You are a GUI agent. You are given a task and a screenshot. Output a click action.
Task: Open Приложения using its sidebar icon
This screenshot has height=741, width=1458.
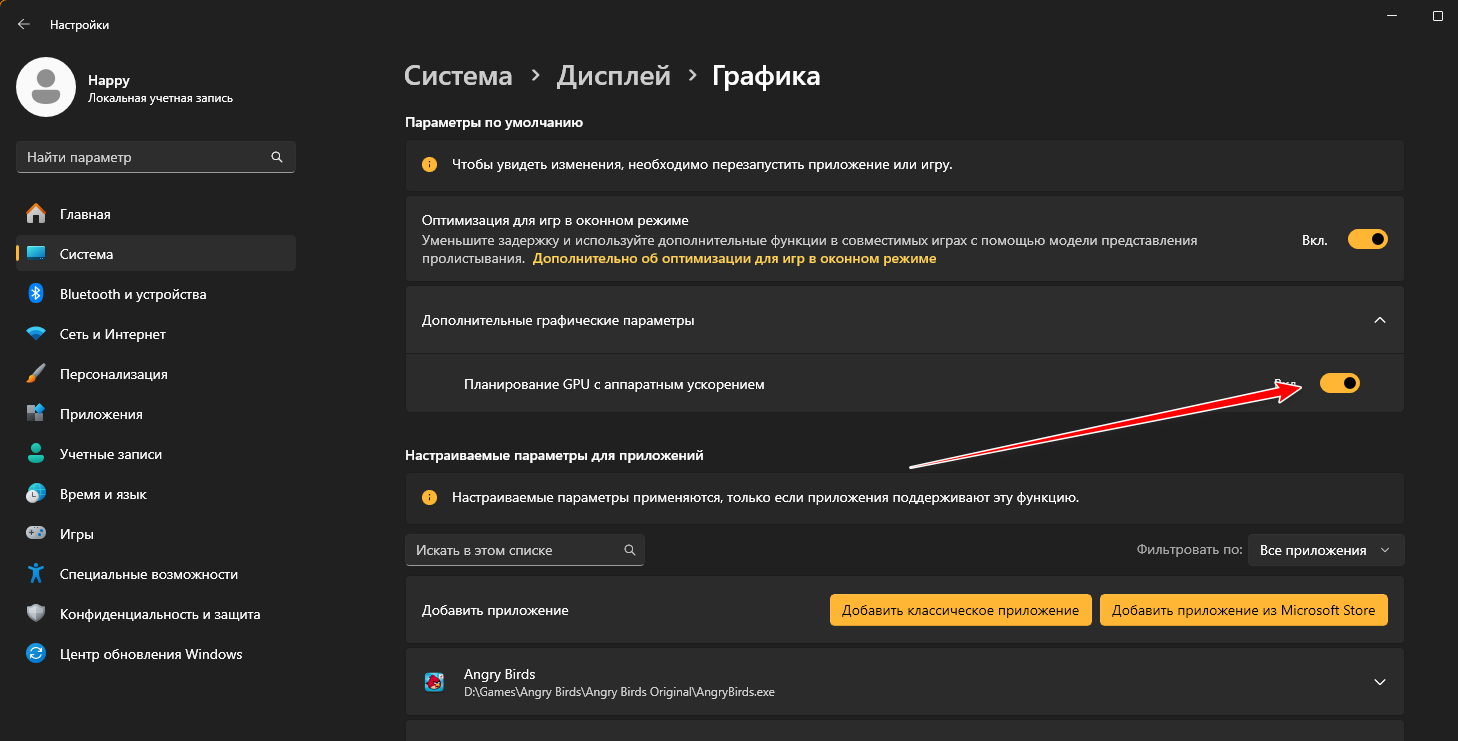tap(36, 414)
